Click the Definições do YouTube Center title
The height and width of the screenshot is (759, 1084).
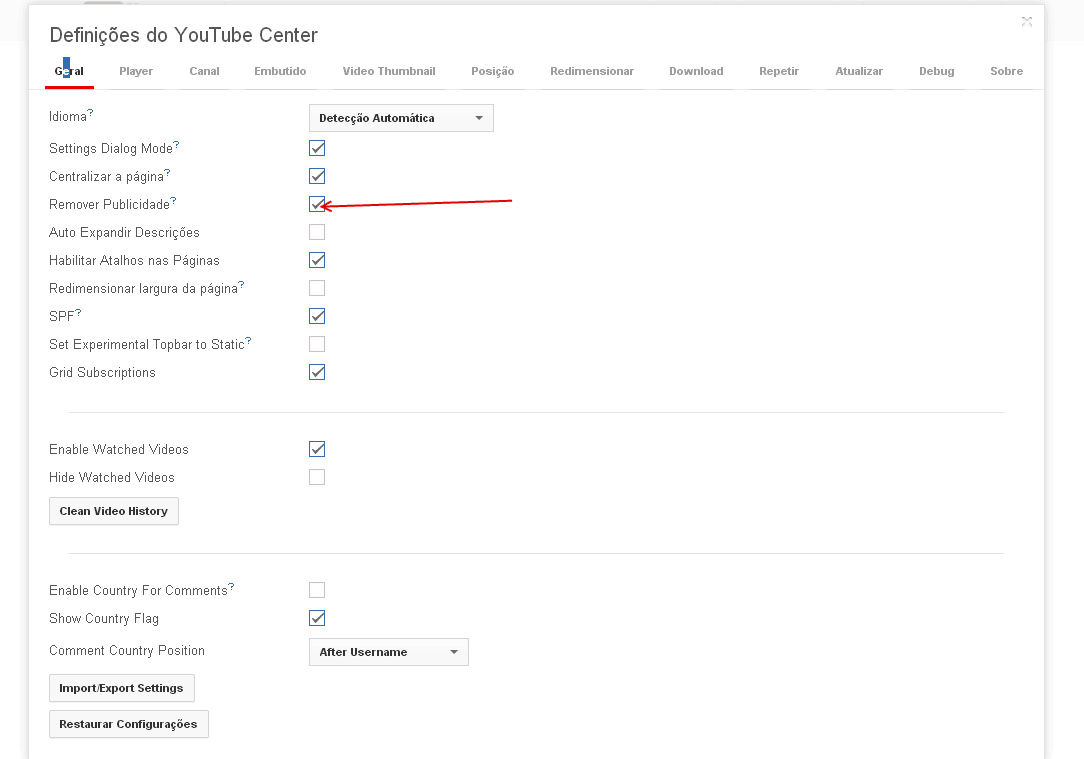coord(184,35)
